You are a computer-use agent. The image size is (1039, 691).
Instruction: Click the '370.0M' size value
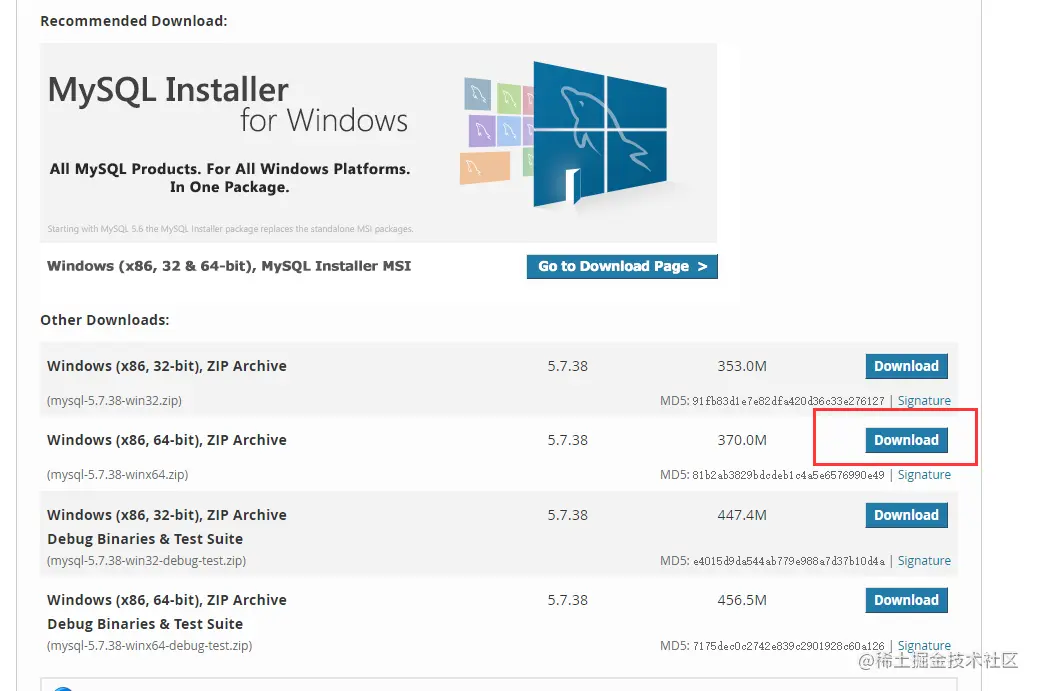742,441
